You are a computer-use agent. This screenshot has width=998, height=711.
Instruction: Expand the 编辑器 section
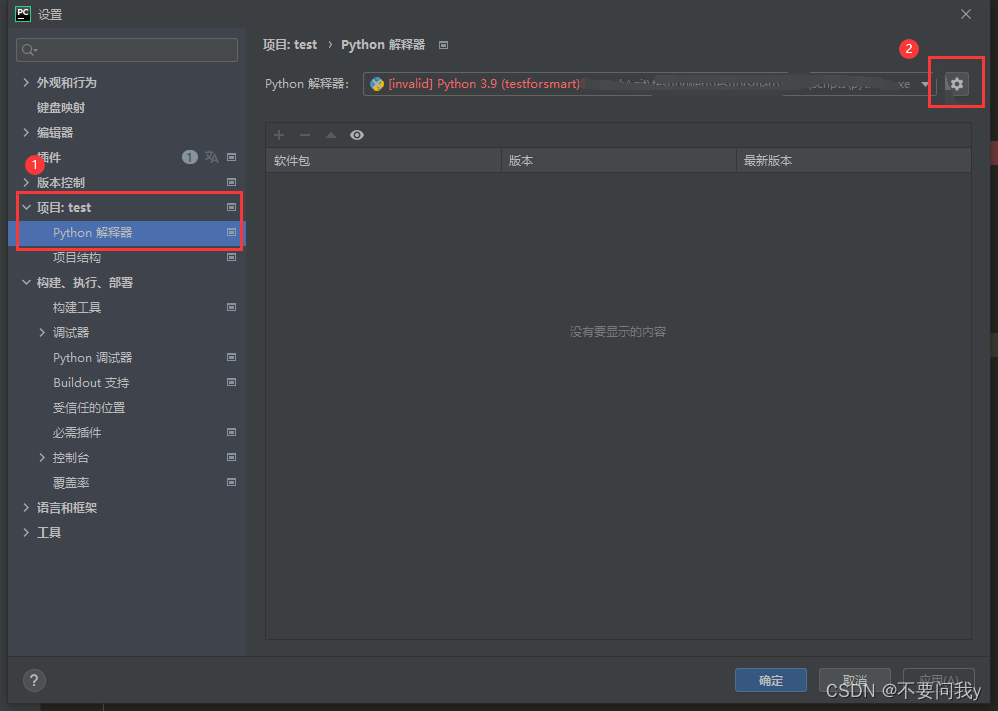point(26,132)
